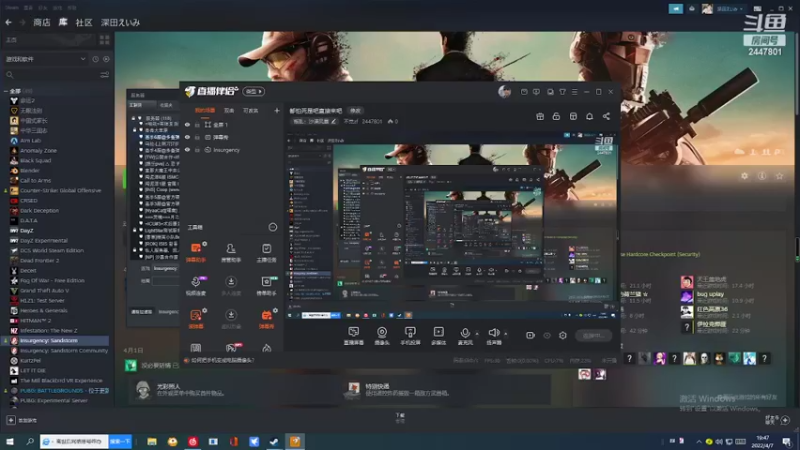Open the 房管助手 tool in toolbox
Viewport: 800px width, 450px height.
pyautogui.click(x=231, y=252)
